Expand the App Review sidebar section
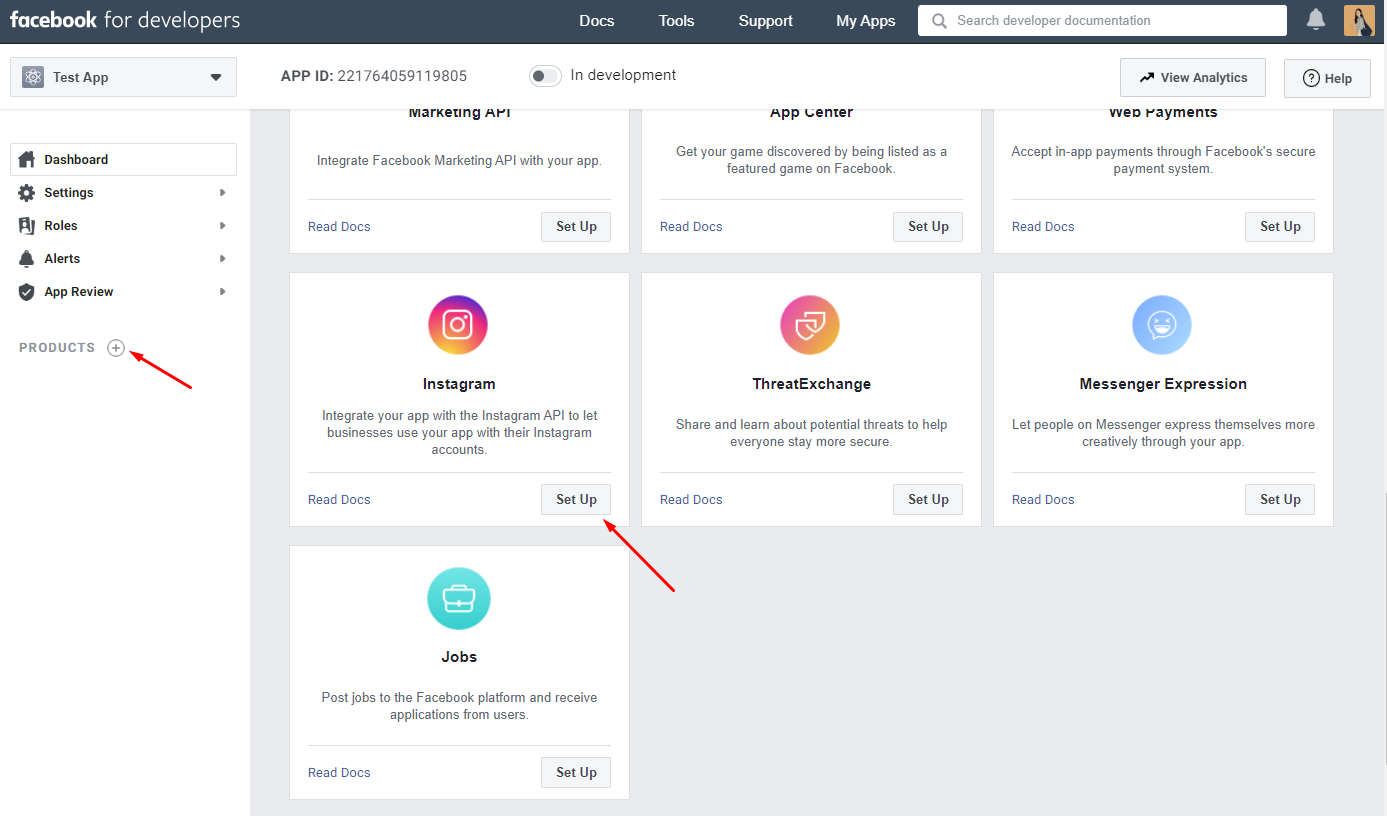 pos(123,292)
